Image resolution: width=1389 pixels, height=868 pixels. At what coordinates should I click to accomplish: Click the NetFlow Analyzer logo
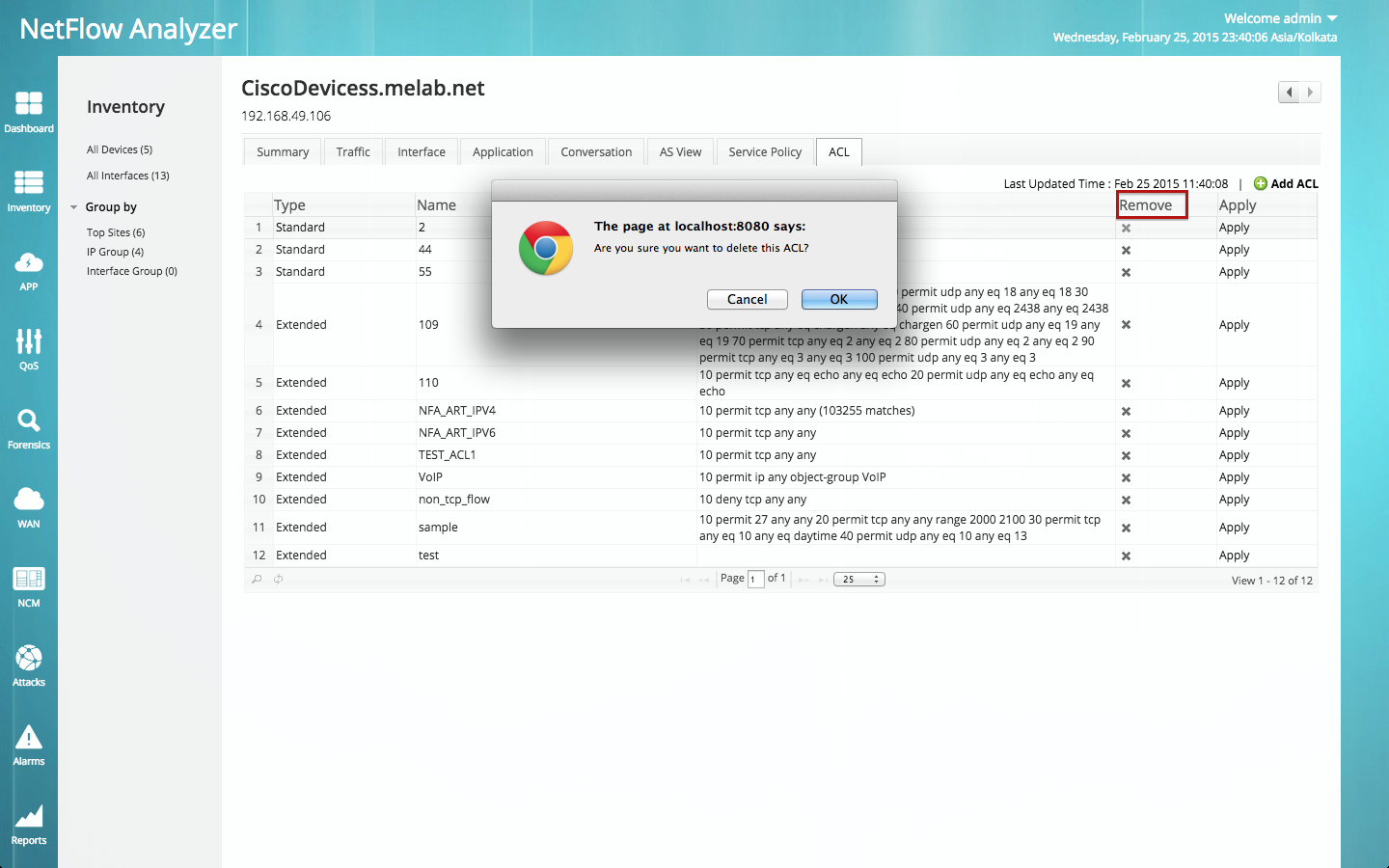(128, 29)
